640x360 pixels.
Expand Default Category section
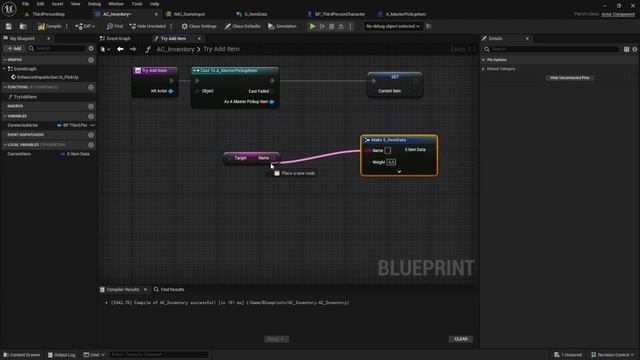pyautogui.click(x=484, y=69)
